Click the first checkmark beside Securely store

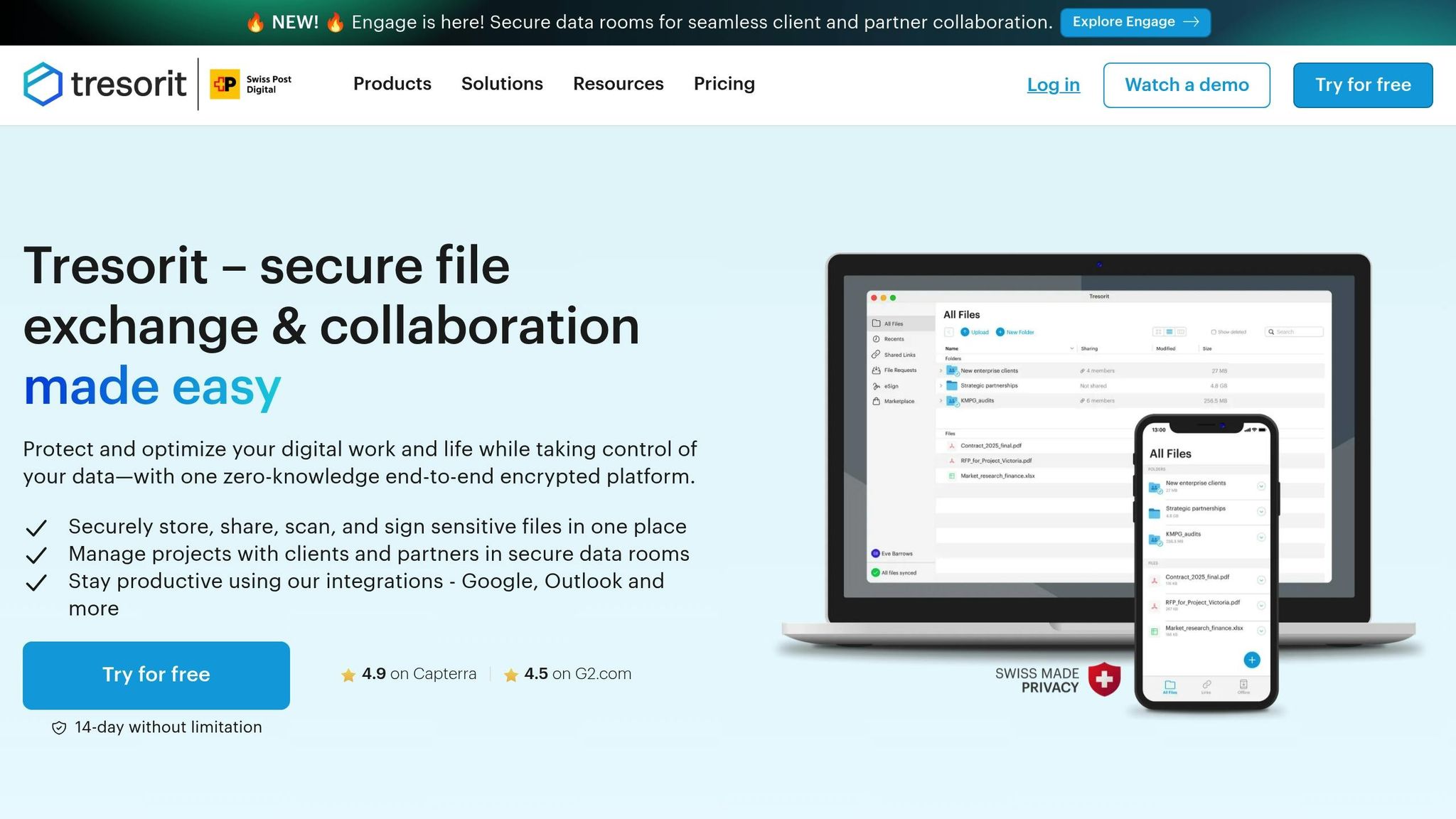pyautogui.click(x=36, y=528)
